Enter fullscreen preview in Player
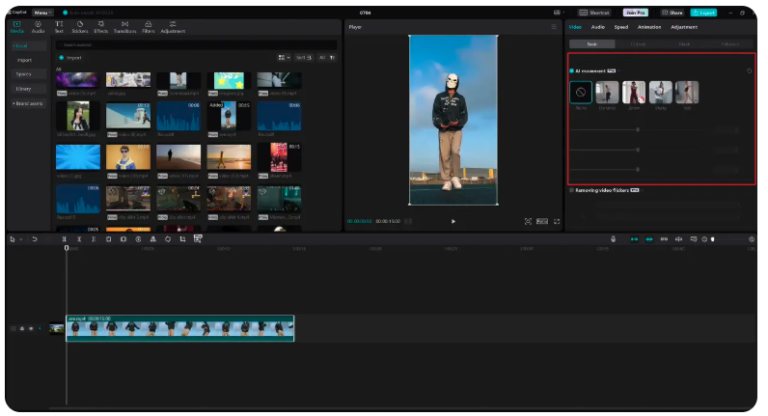768x416 pixels. 557,221
